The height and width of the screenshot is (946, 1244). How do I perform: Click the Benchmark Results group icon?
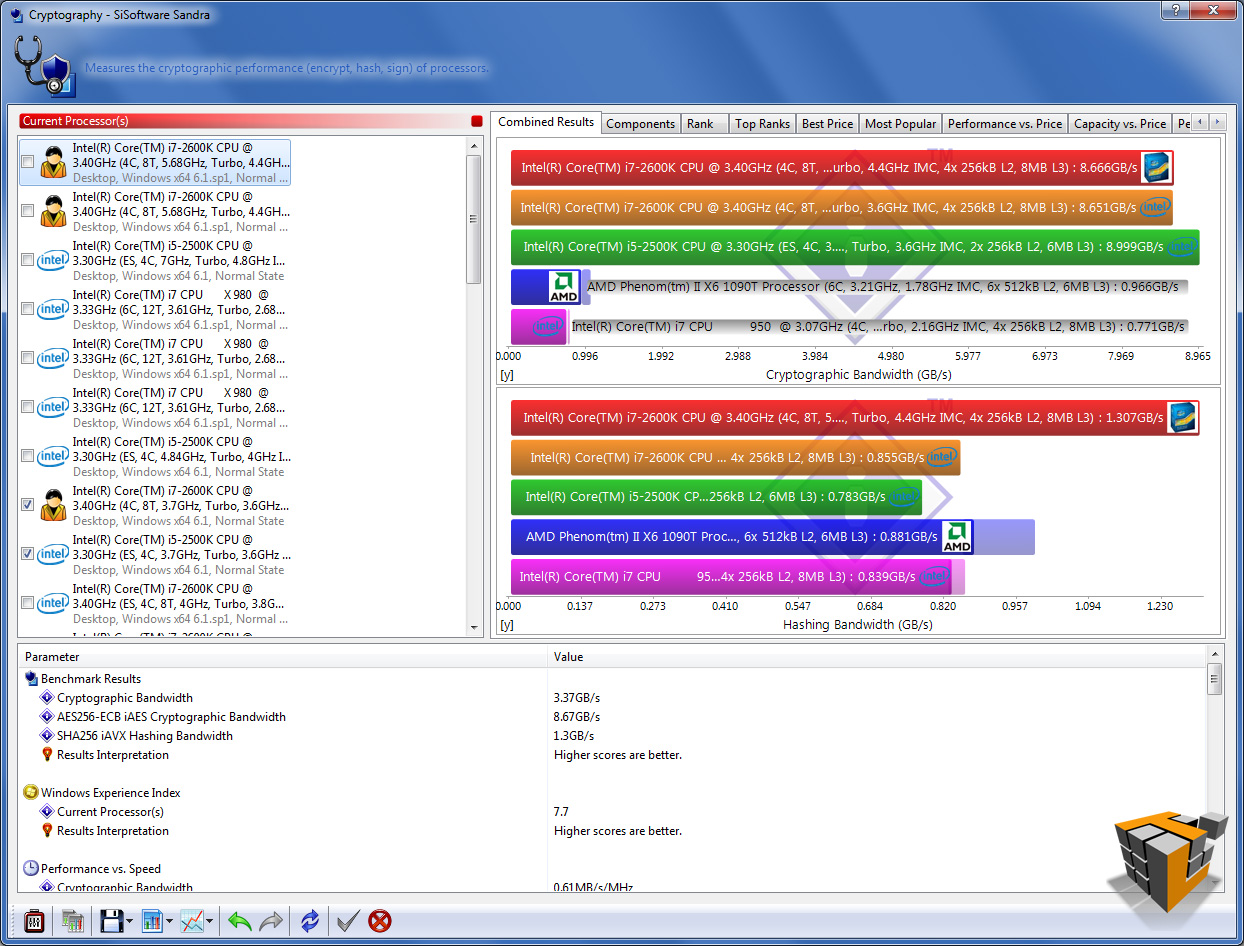click(31, 679)
